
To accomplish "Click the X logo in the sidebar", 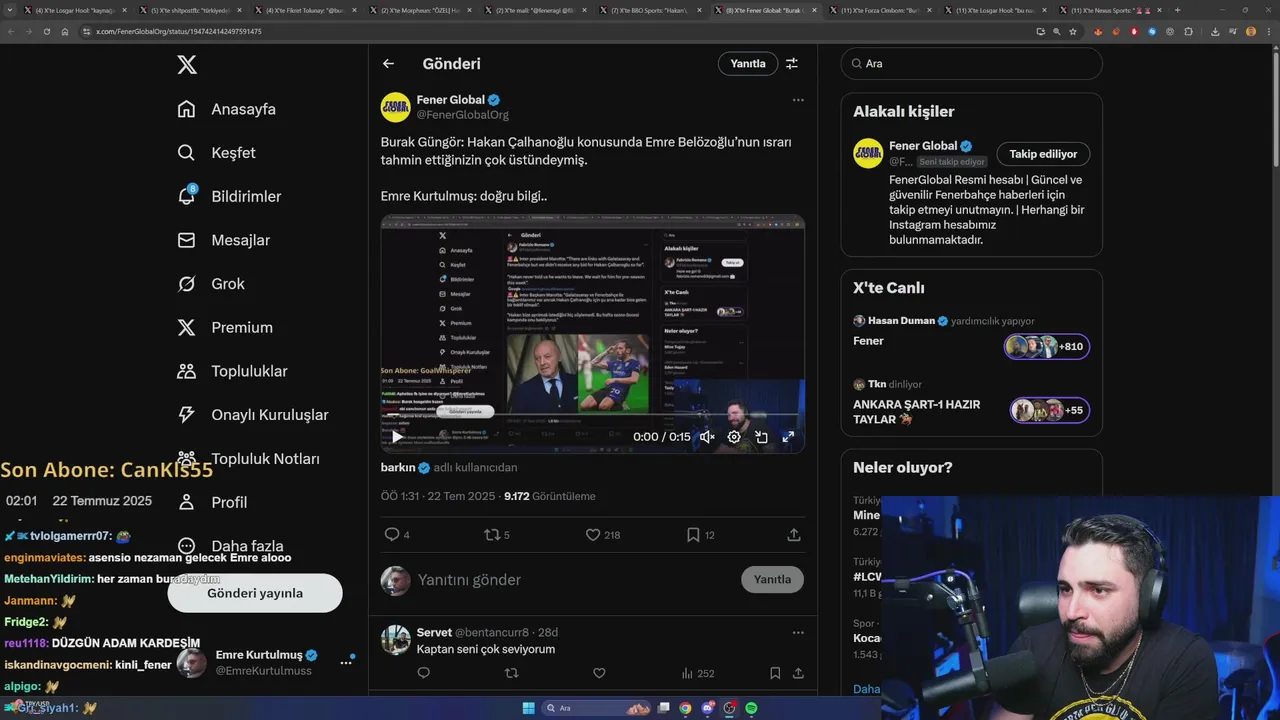I will tap(187, 65).
